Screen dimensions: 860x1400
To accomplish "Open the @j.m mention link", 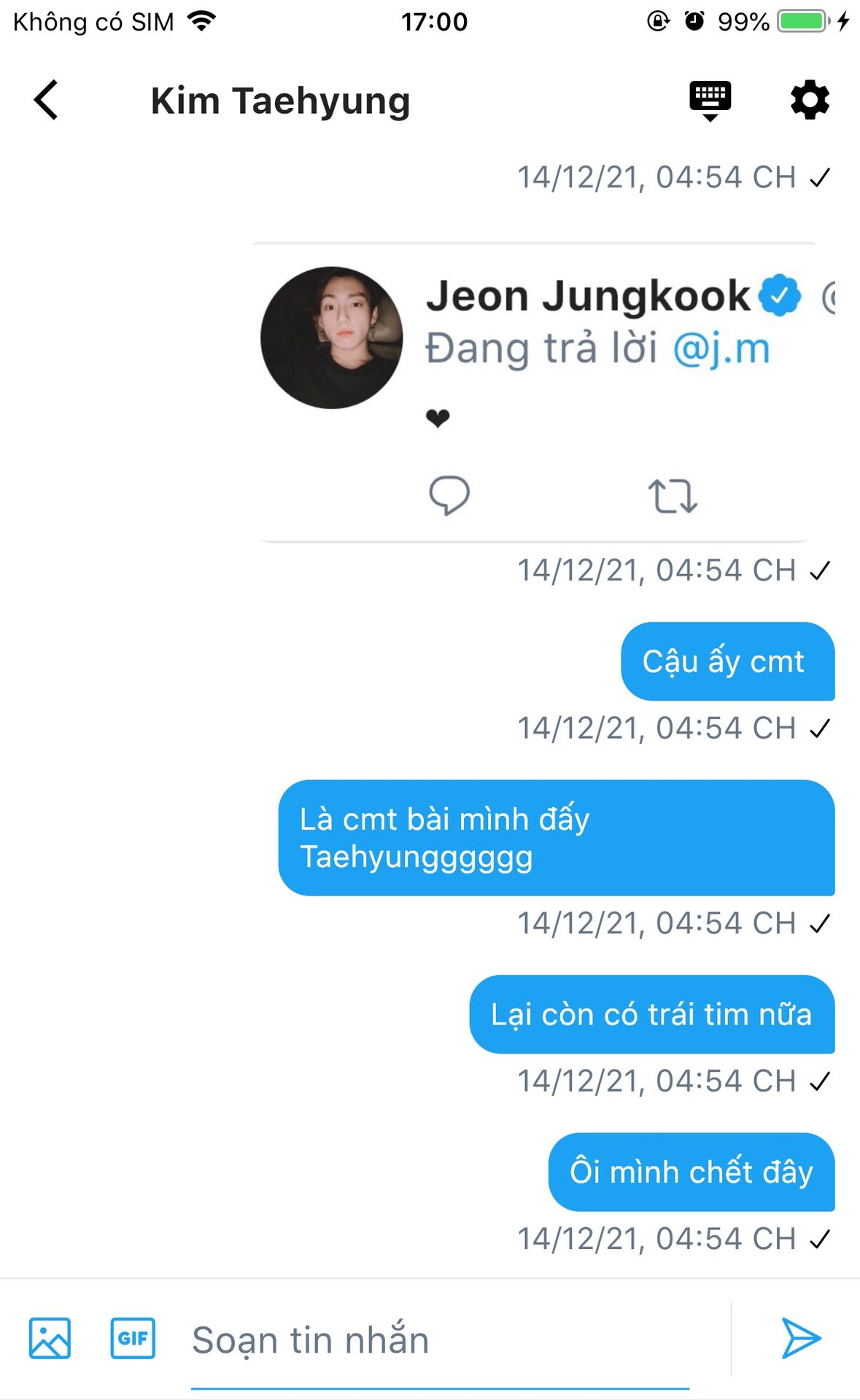I will [721, 349].
